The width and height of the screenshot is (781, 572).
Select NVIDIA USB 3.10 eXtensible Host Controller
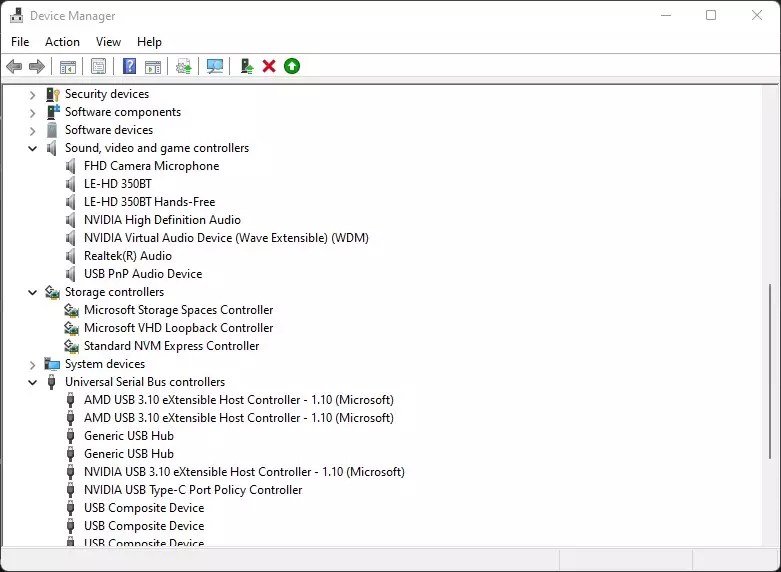244,472
